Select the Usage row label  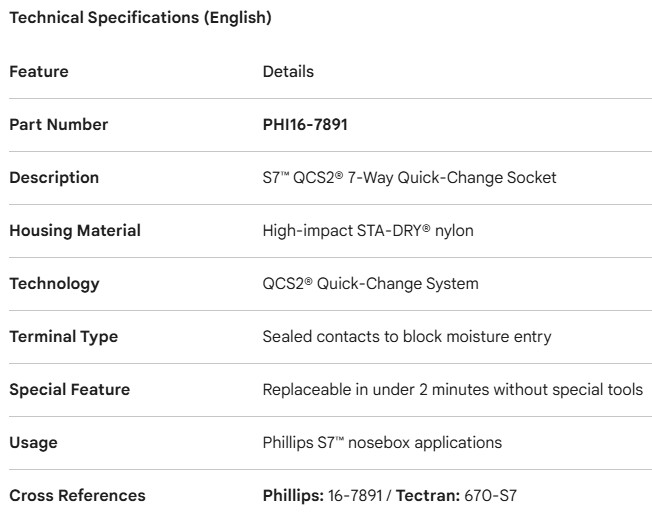[x=33, y=443]
